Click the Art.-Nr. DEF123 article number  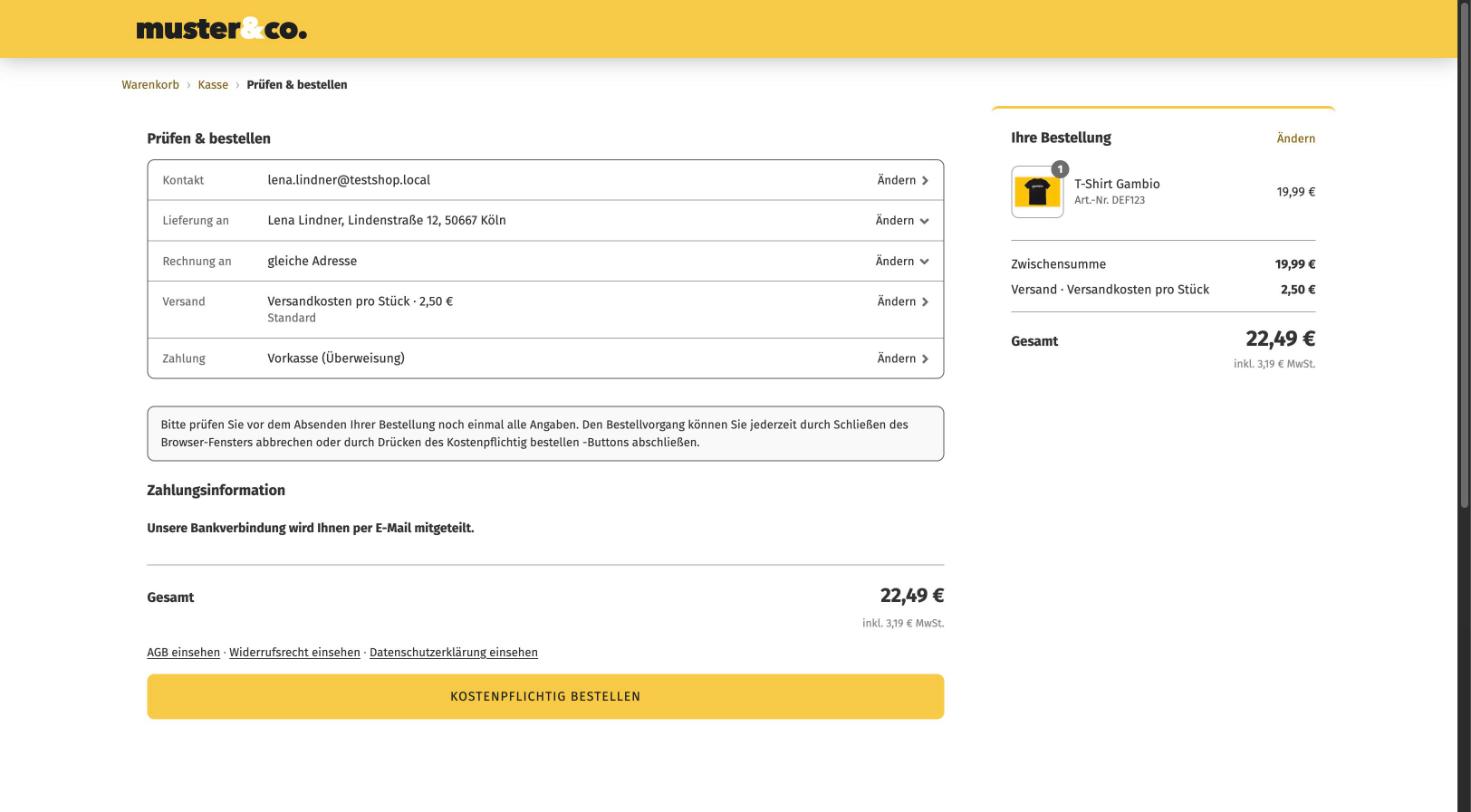point(1110,200)
